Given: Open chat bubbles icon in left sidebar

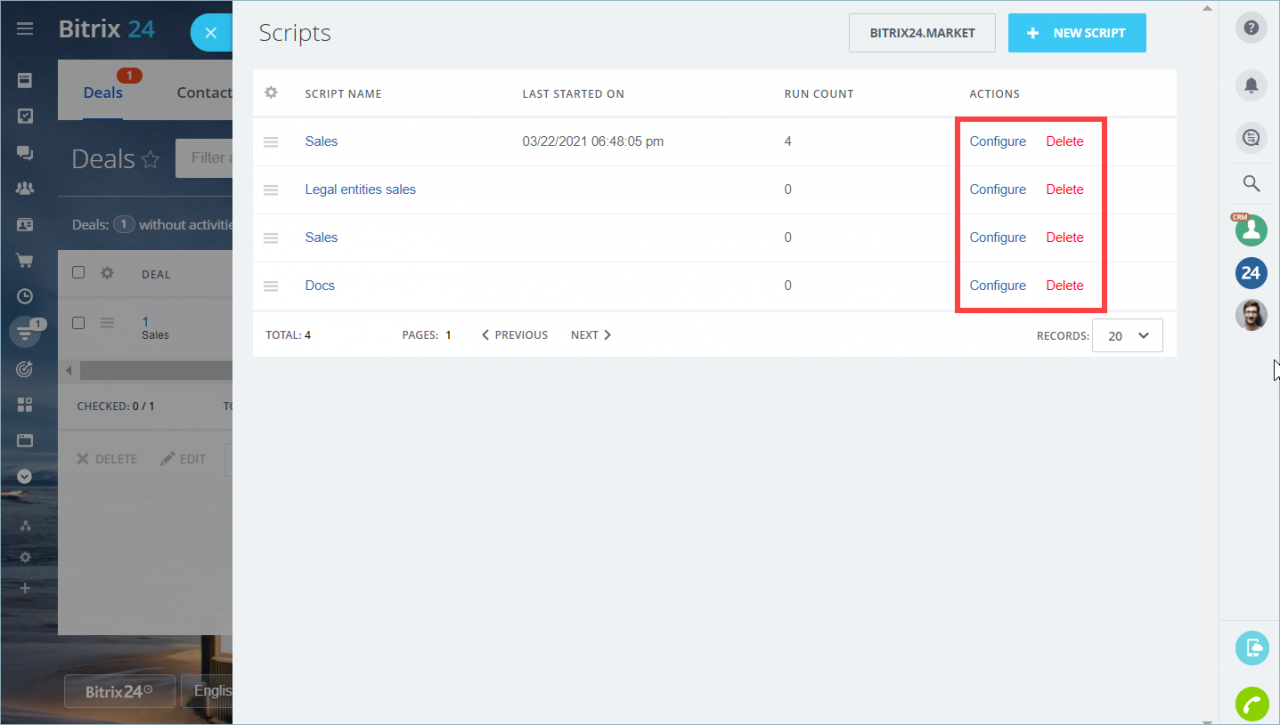Looking at the screenshot, I should point(25,152).
